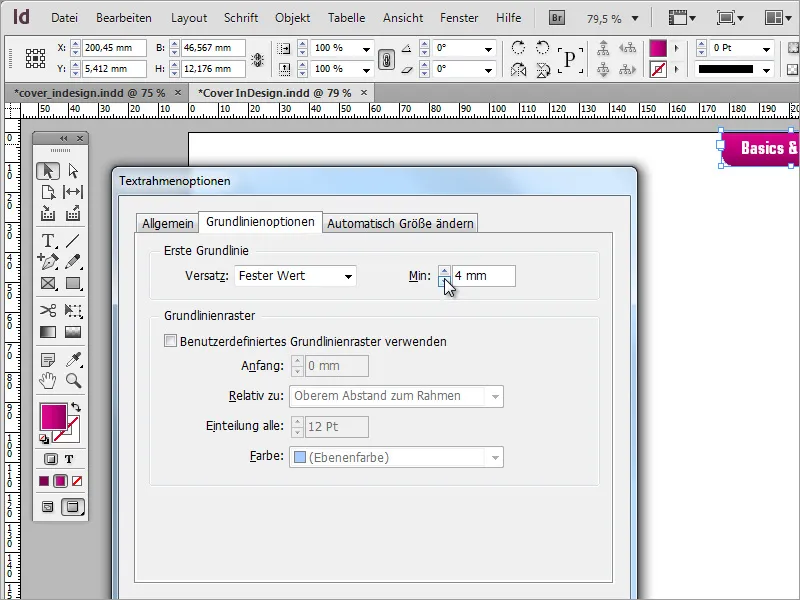Switch to the Allgemein tab
The height and width of the screenshot is (600, 800).
coord(167,223)
